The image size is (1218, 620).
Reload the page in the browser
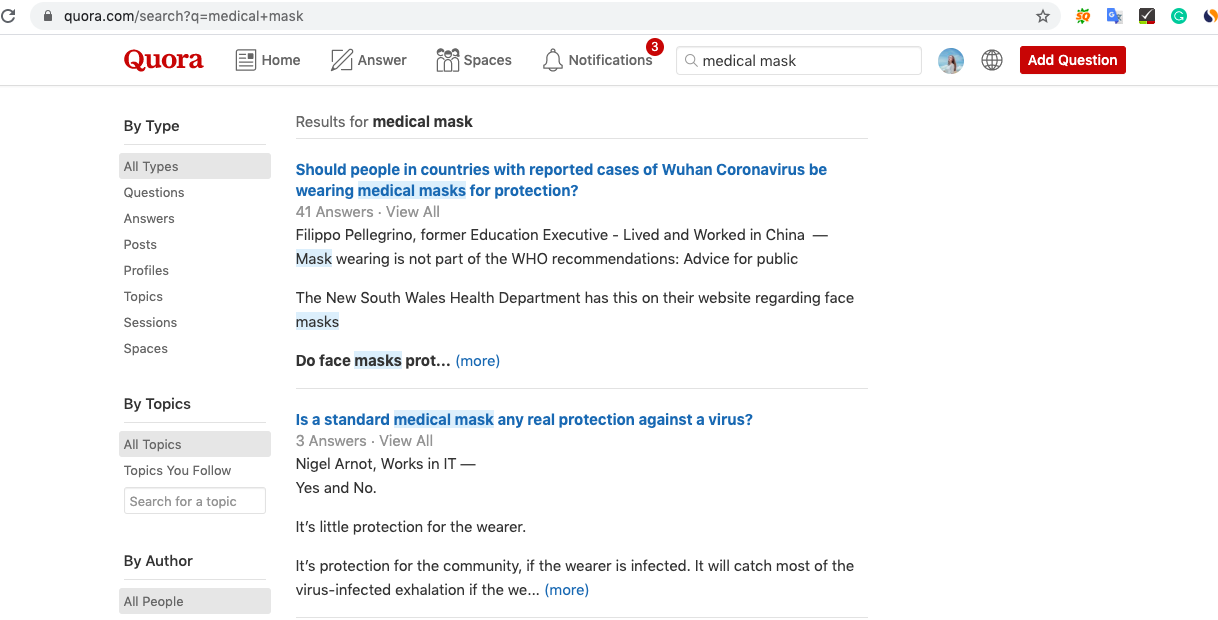coord(8,16)
